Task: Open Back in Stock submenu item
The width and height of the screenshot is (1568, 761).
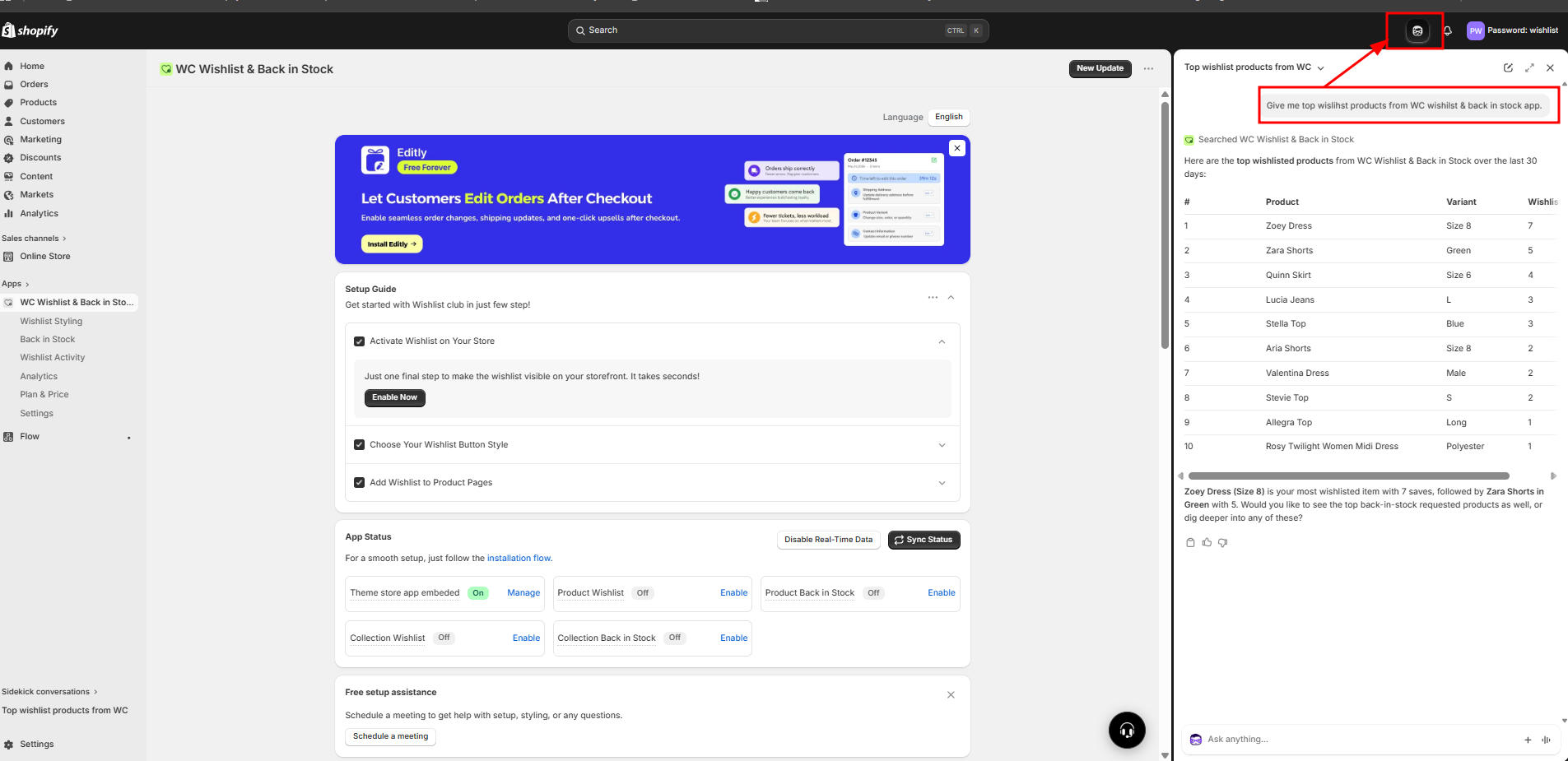Action: [48, 340]
